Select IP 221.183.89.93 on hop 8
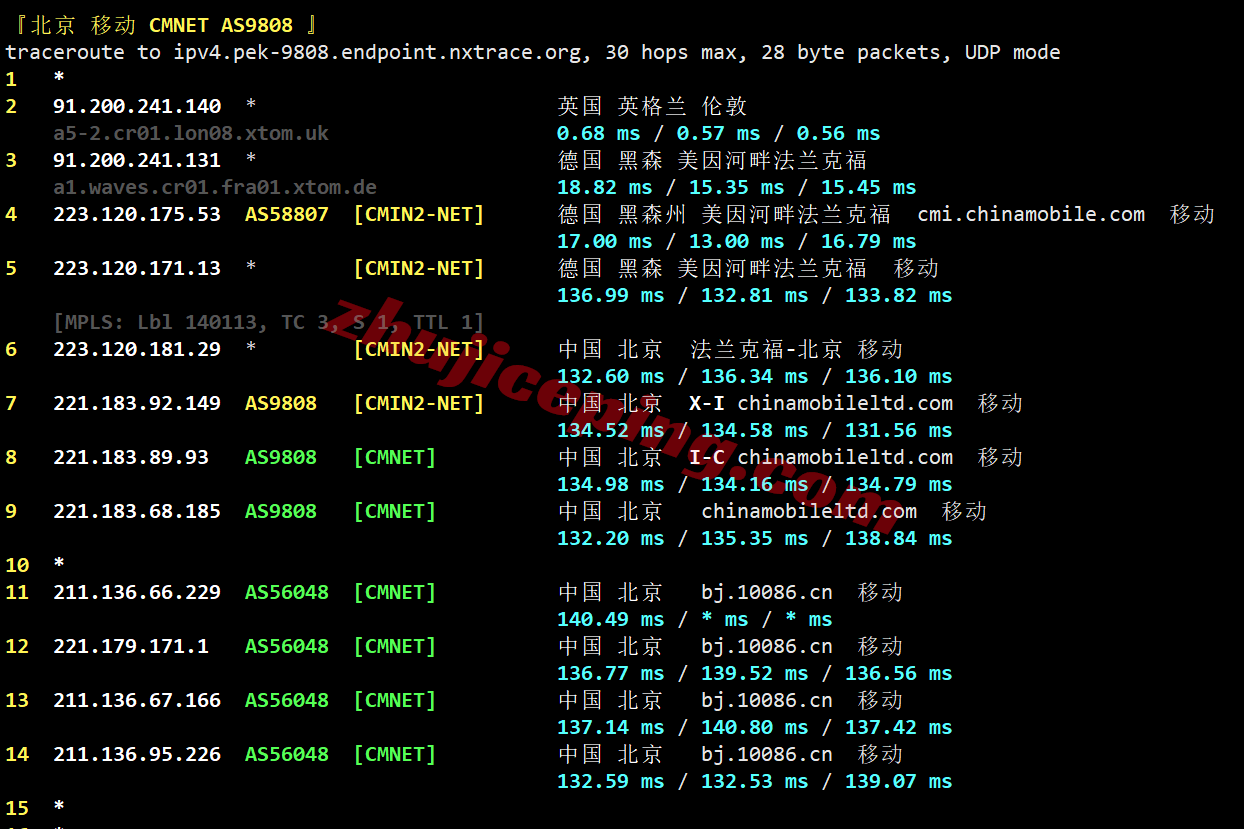The height and width of the screenshot is (829, 1244). pyautogui.click(x=131, y=457)
